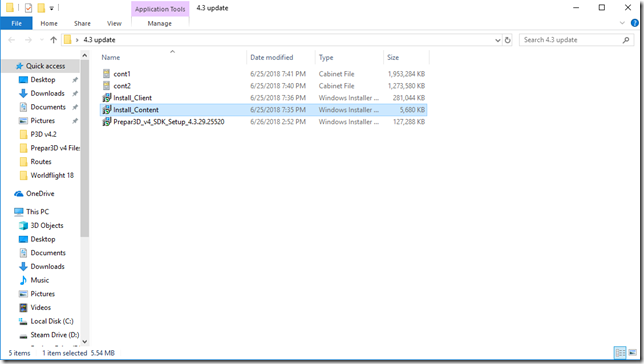Open Pictures under This PC

(43, 294)
